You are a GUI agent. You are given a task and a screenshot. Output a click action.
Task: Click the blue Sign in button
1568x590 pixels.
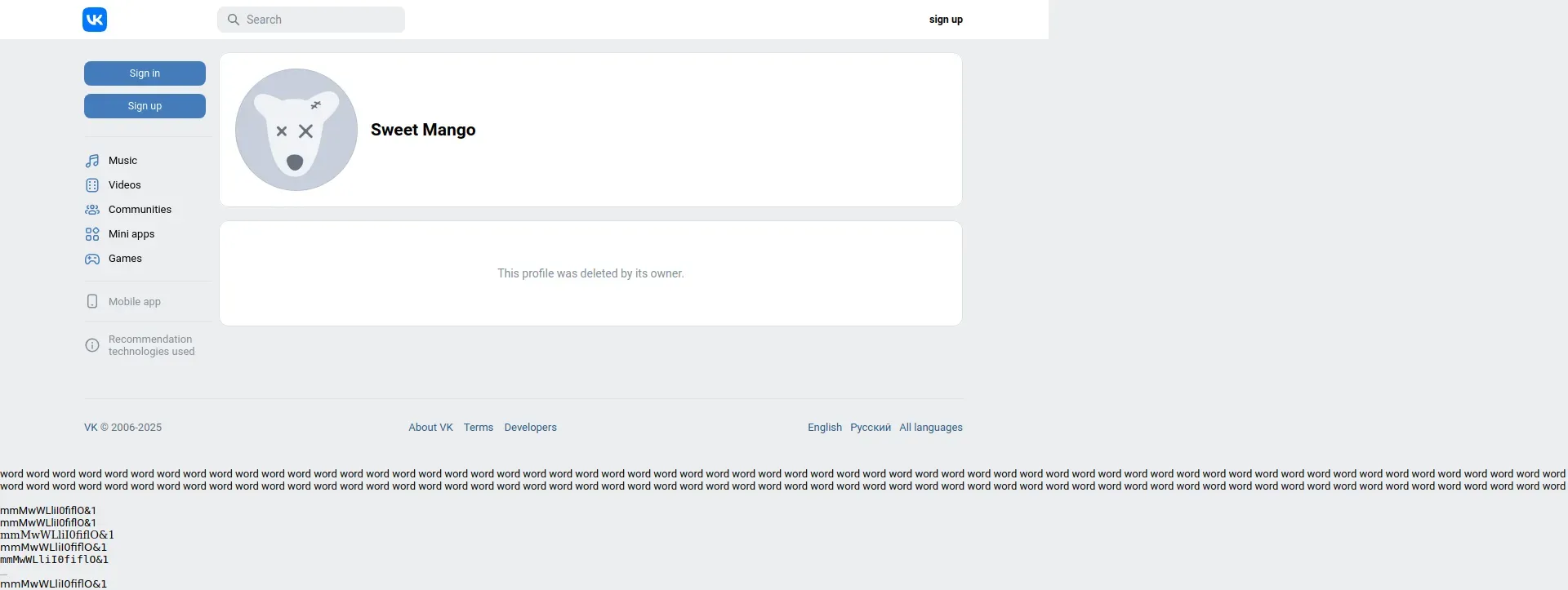click(145, 73)
